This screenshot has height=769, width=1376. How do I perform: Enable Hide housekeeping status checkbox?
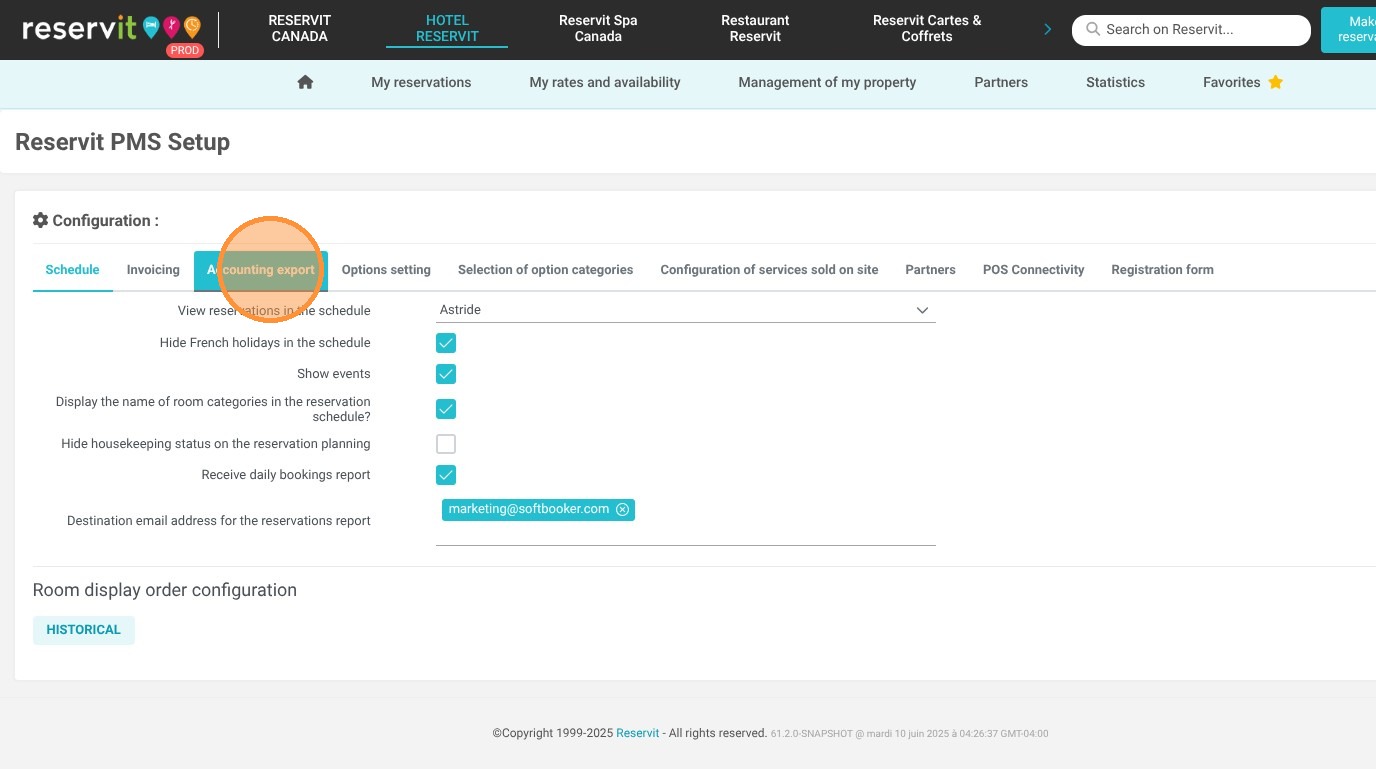click(446, 444)
